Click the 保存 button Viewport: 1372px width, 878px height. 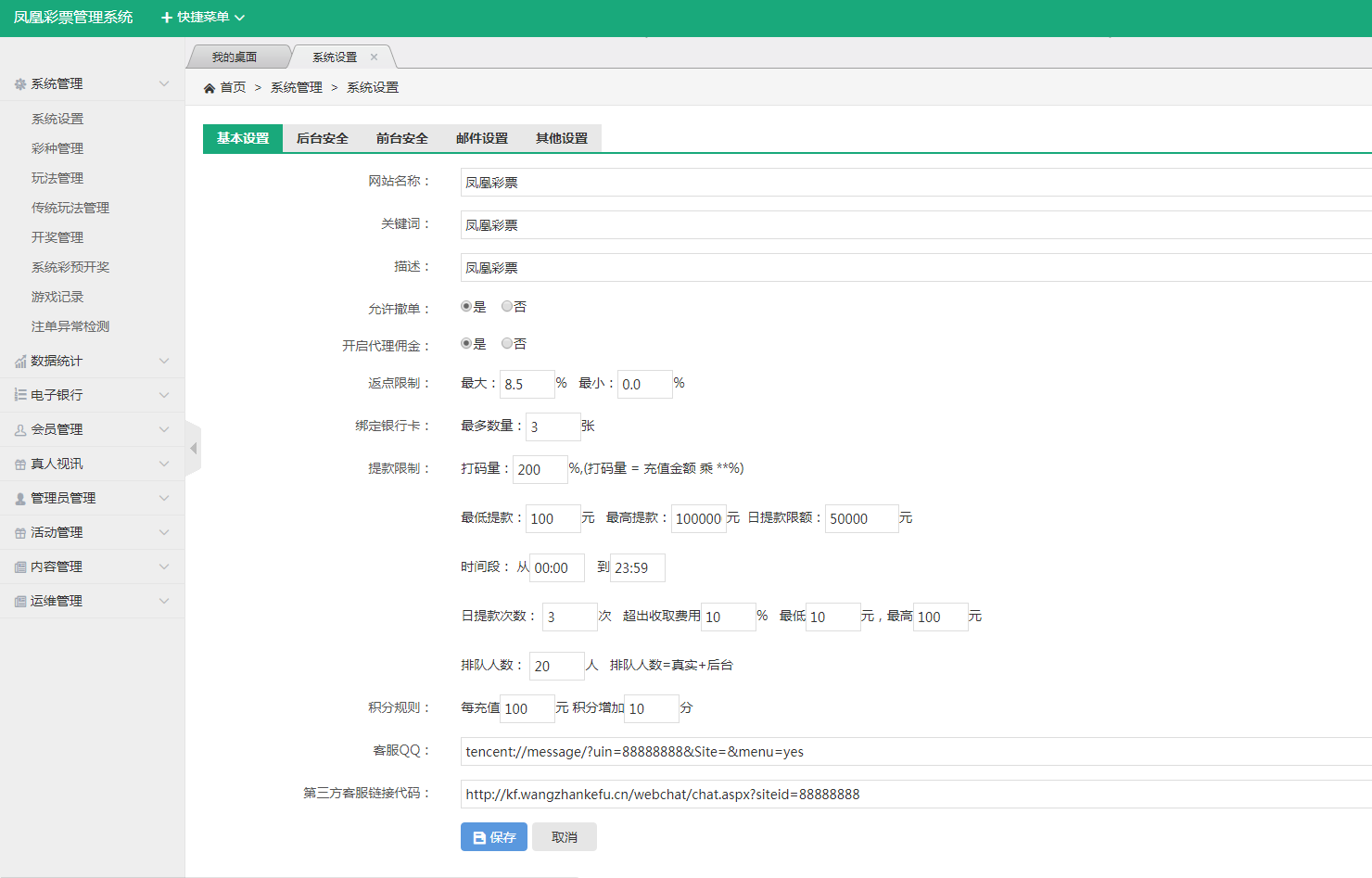493,837
